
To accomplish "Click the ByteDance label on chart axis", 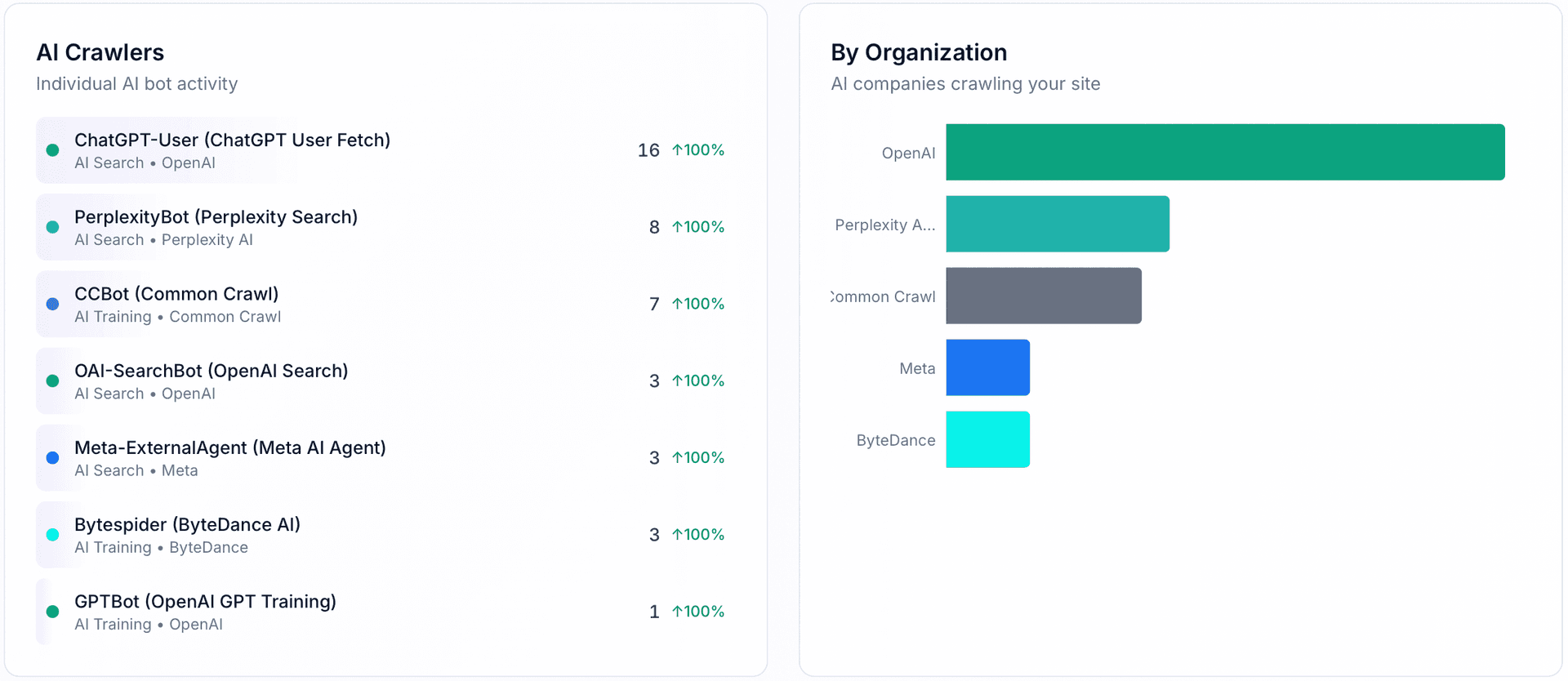I will 896,440.
